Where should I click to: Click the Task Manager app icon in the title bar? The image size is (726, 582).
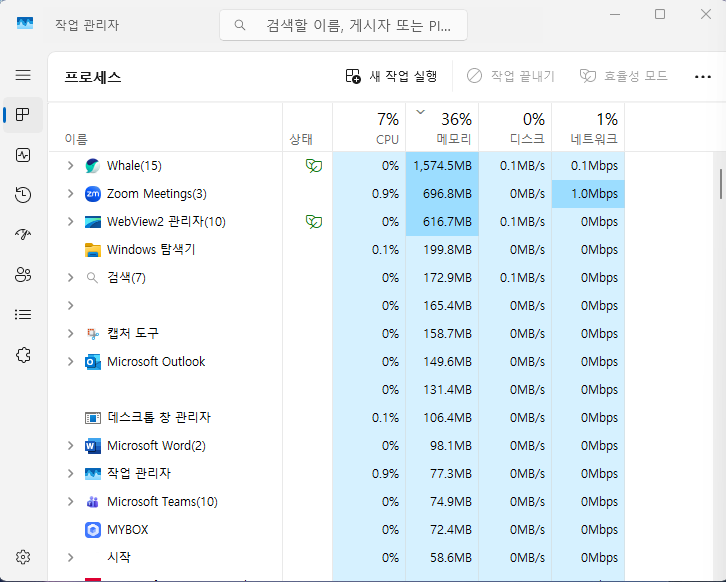tap(25, 23)
